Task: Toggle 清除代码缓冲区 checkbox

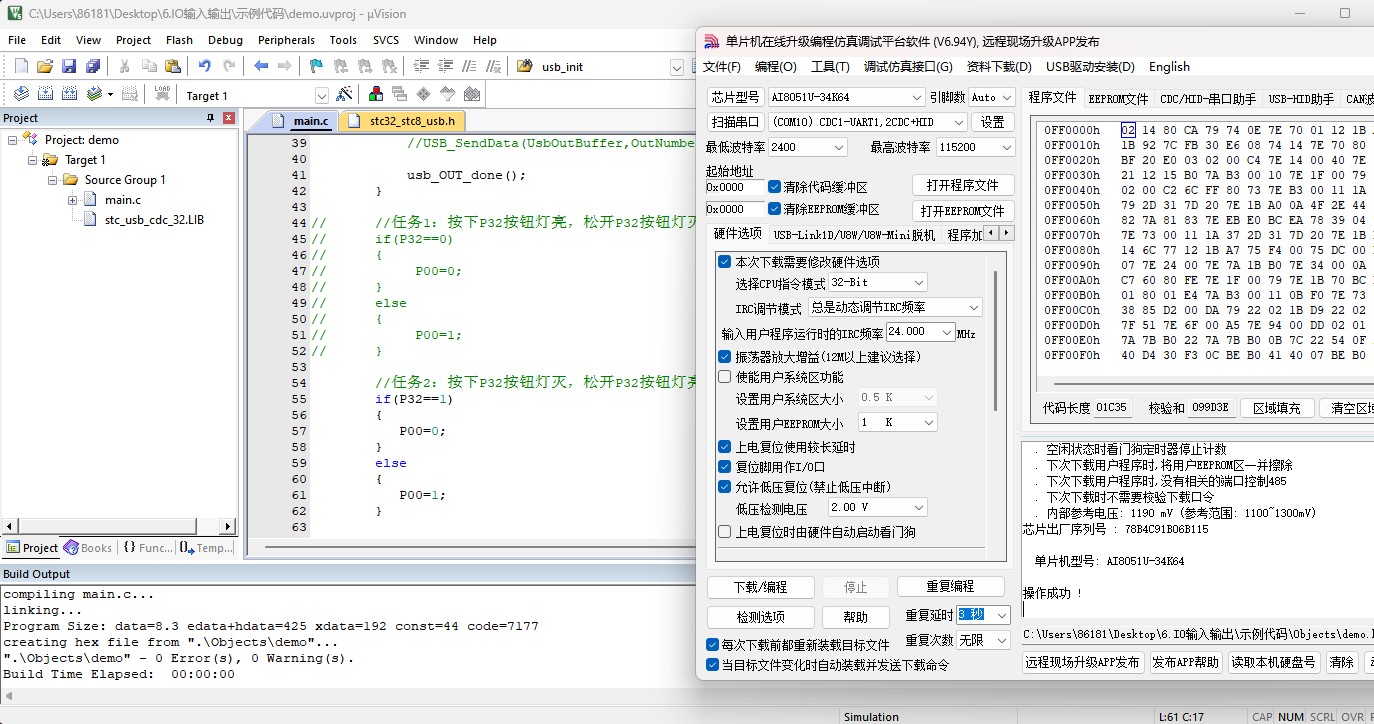Action: [775, 187]
